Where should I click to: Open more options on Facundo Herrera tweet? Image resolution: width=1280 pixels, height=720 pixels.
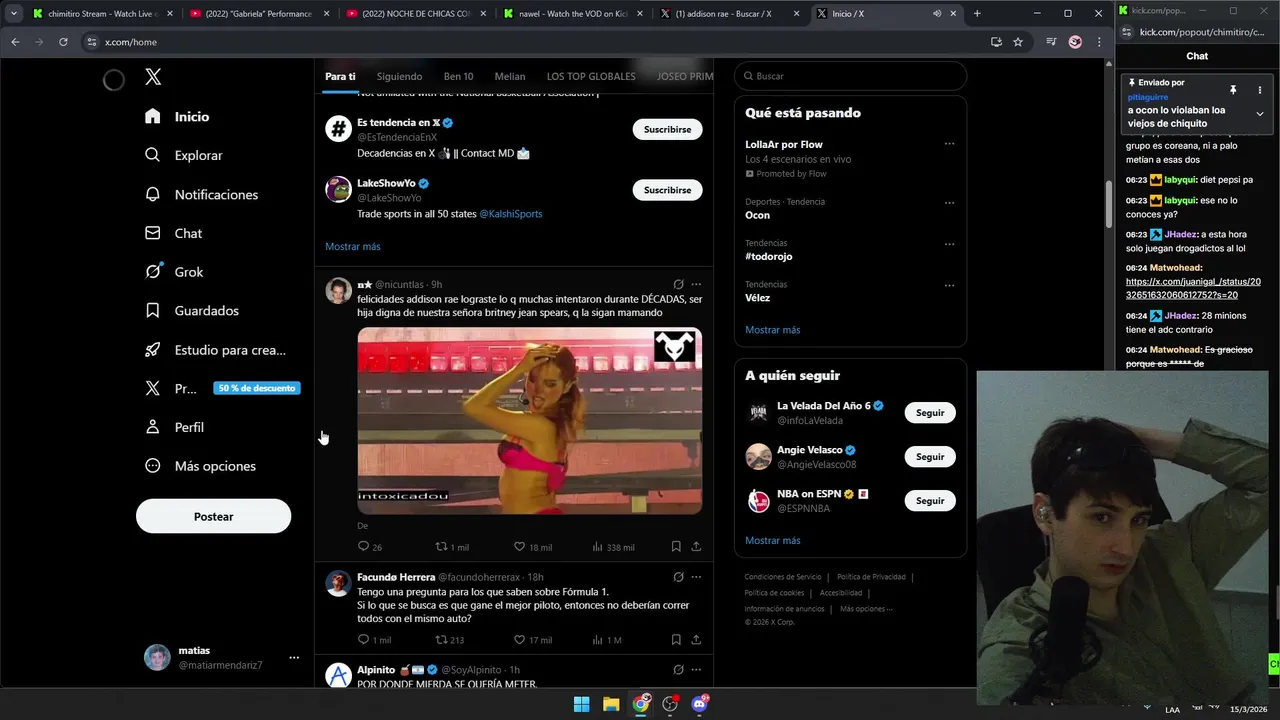click(696, 577)
